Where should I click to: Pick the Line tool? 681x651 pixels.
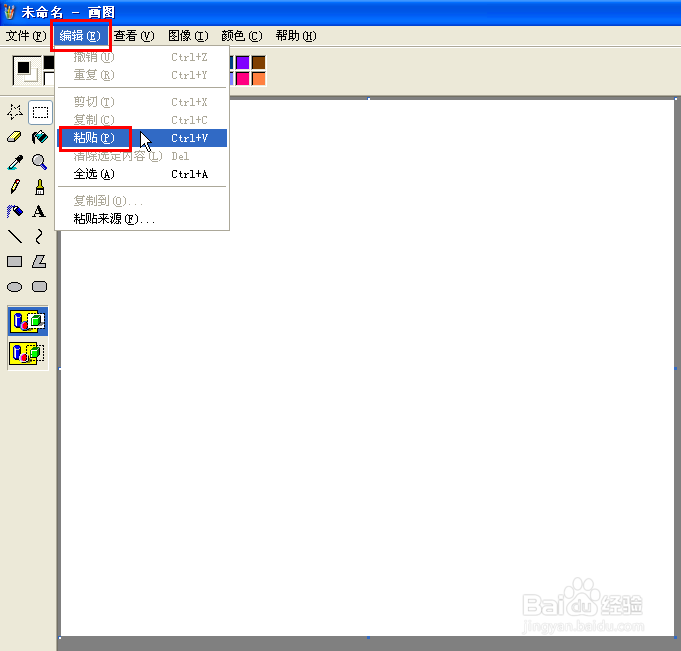pos(15,237)
